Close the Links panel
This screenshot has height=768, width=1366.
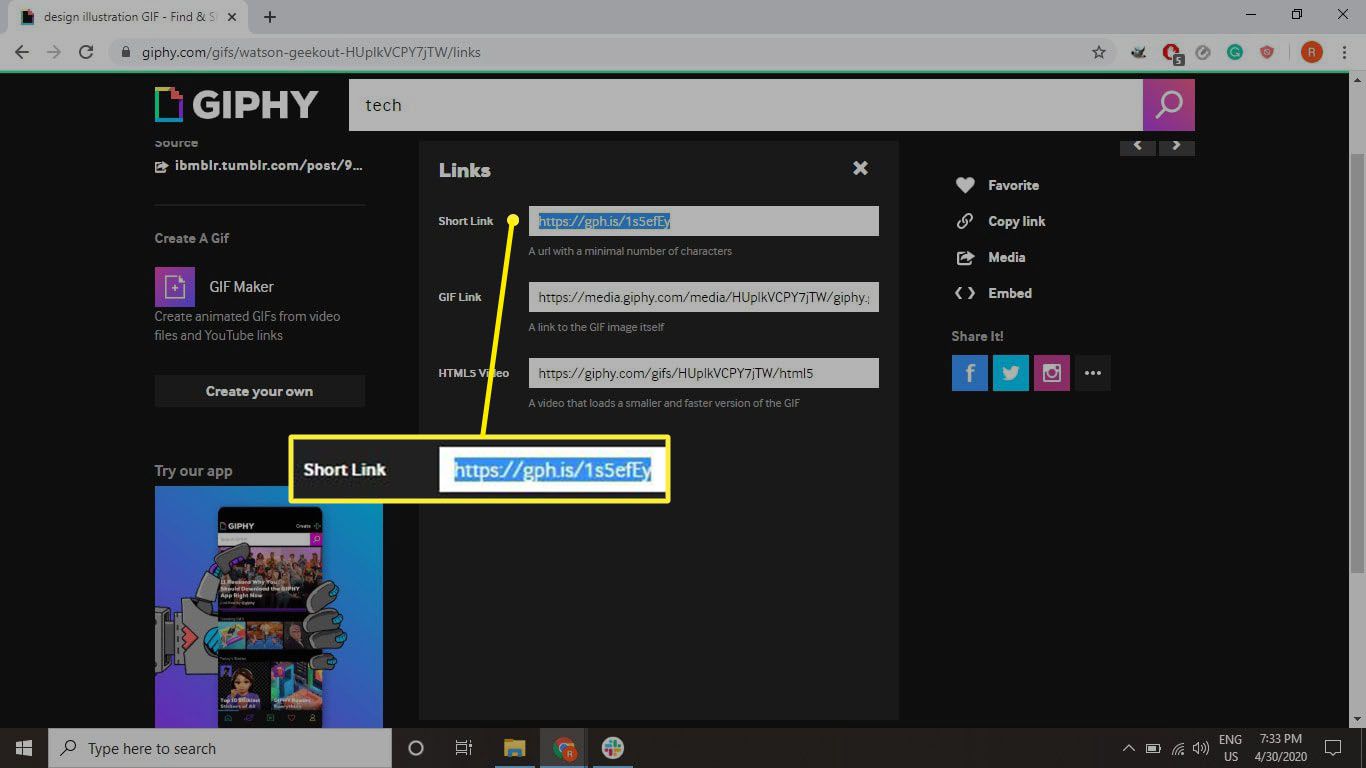coord(860,168)
